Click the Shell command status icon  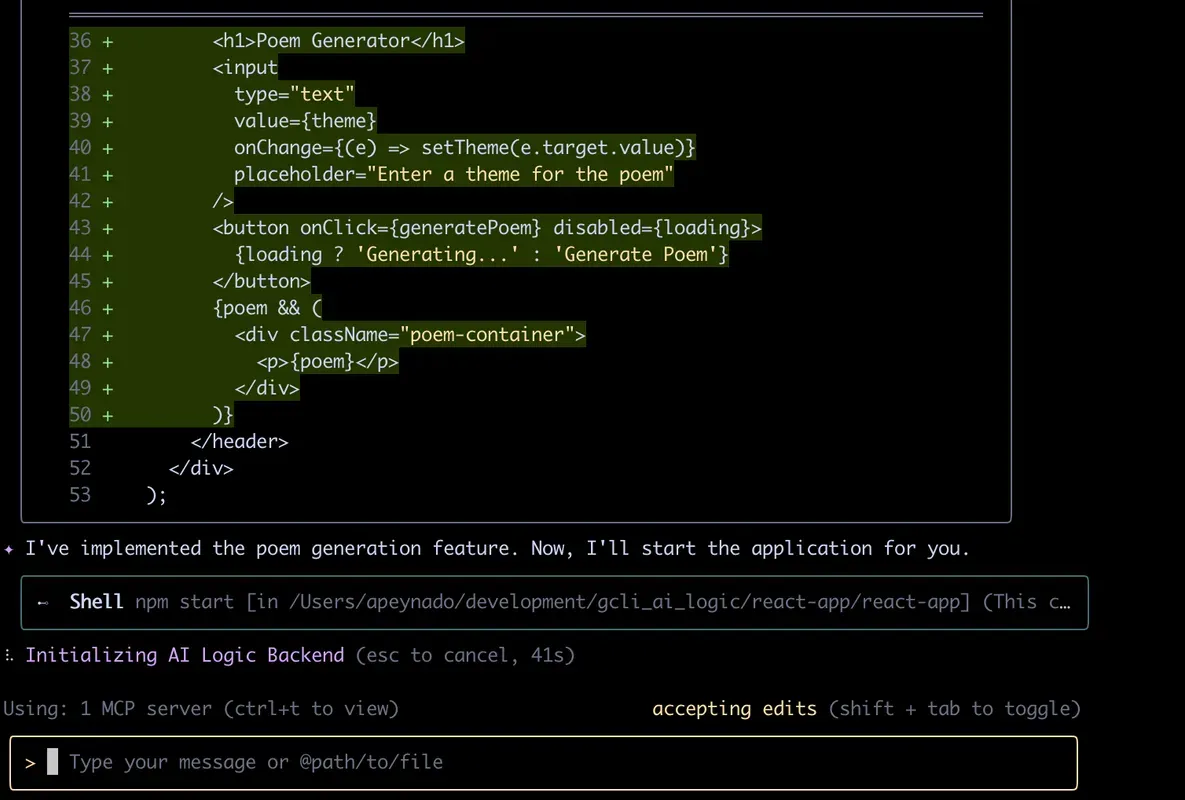pos(43,602)
